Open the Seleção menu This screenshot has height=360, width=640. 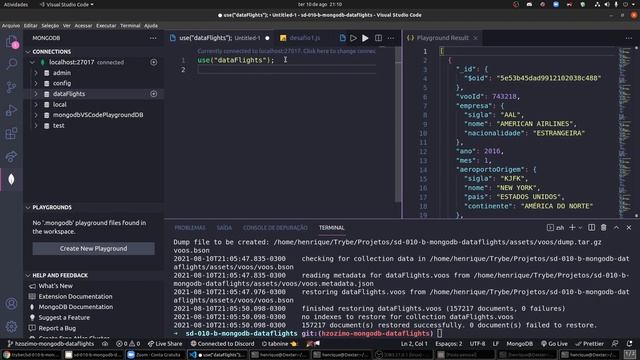coord(50,25)
